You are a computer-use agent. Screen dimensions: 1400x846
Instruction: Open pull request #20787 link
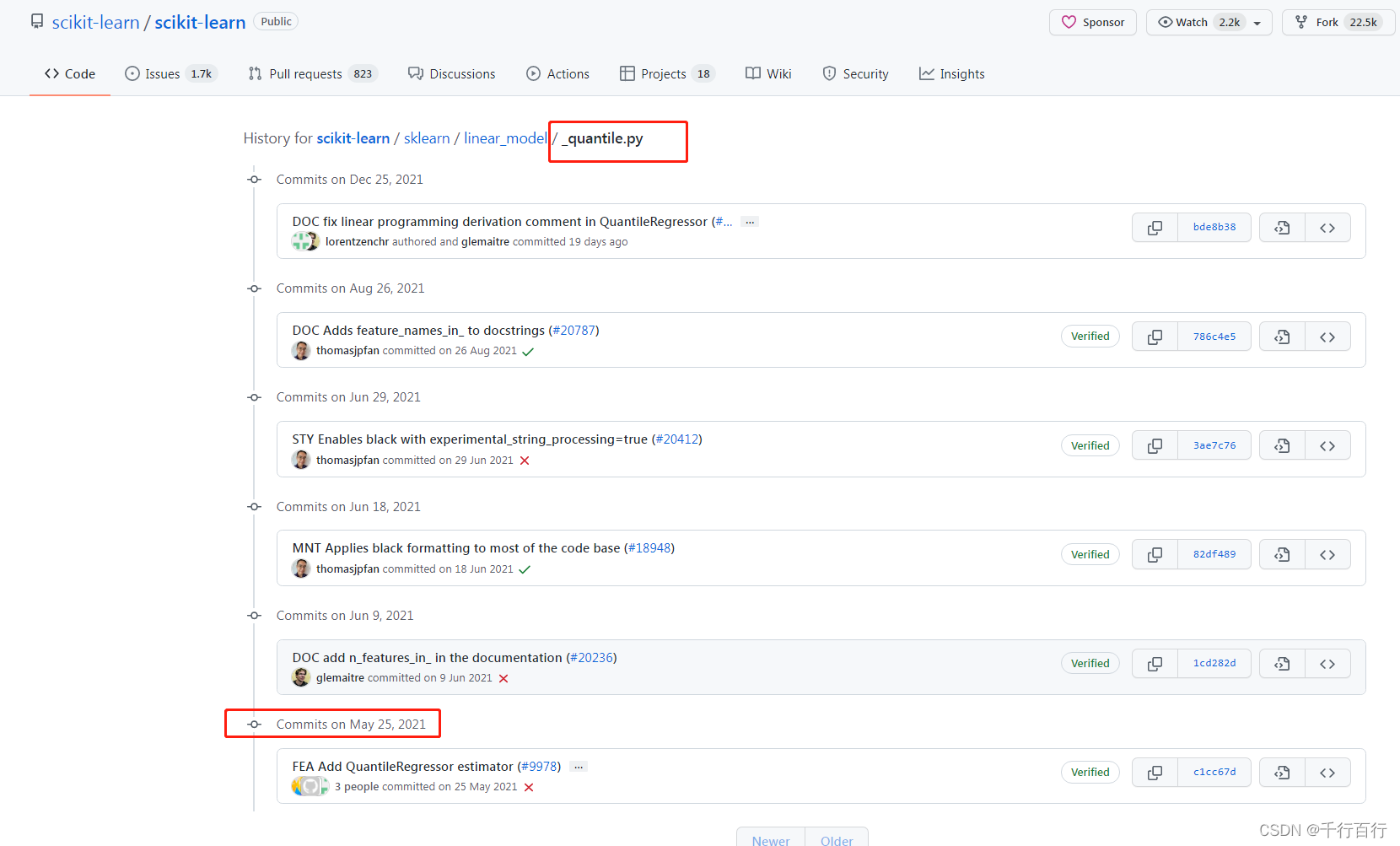pos(573,330)
